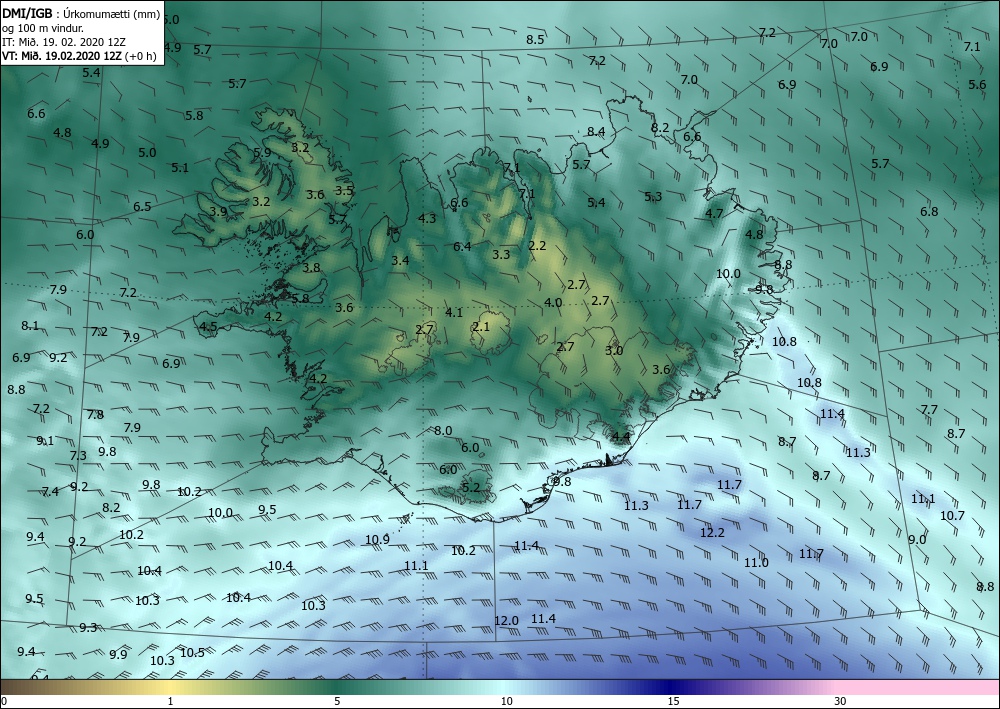Click the 11.0 value on the map
This screenshot has height=709, width=1000.
(x=756, y=562)
